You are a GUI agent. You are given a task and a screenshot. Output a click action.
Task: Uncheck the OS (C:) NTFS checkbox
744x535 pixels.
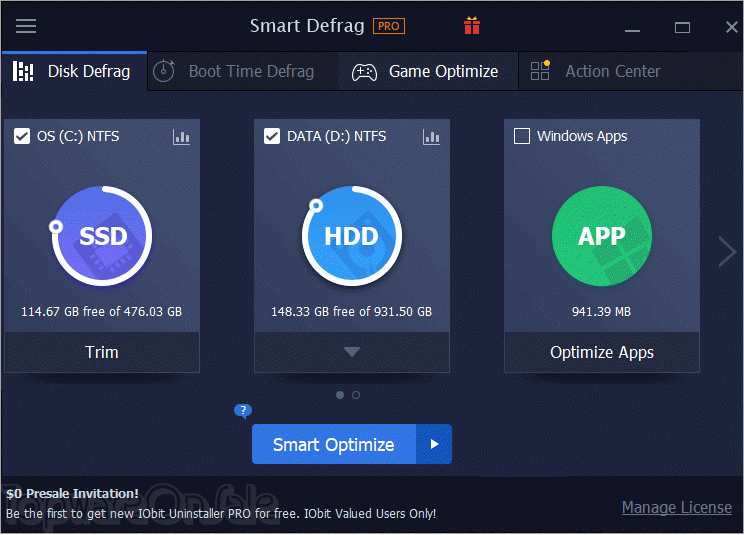tap(22, 137)
